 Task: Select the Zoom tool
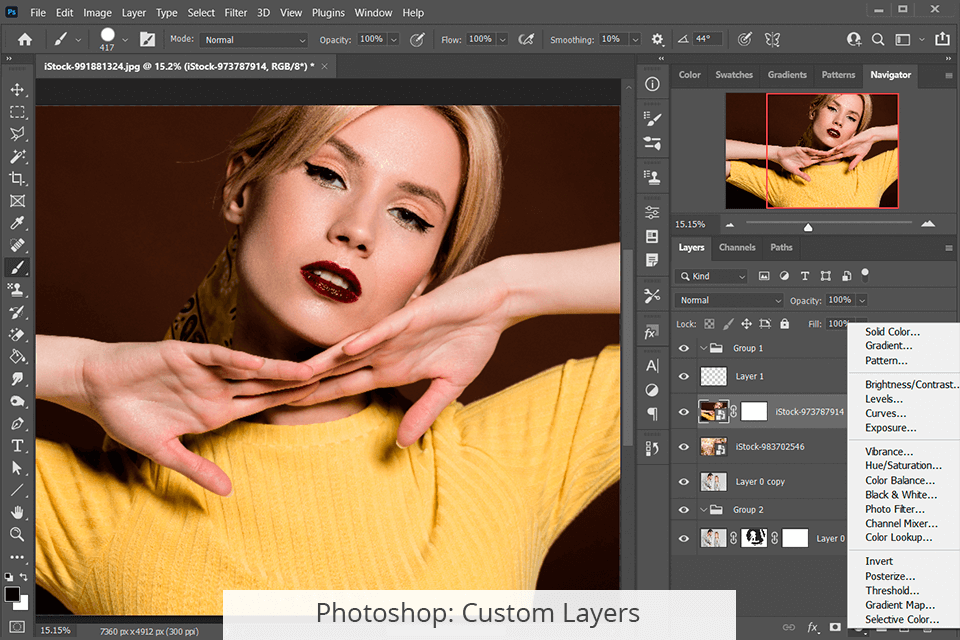pyautogui.click(x=17, y=535)
